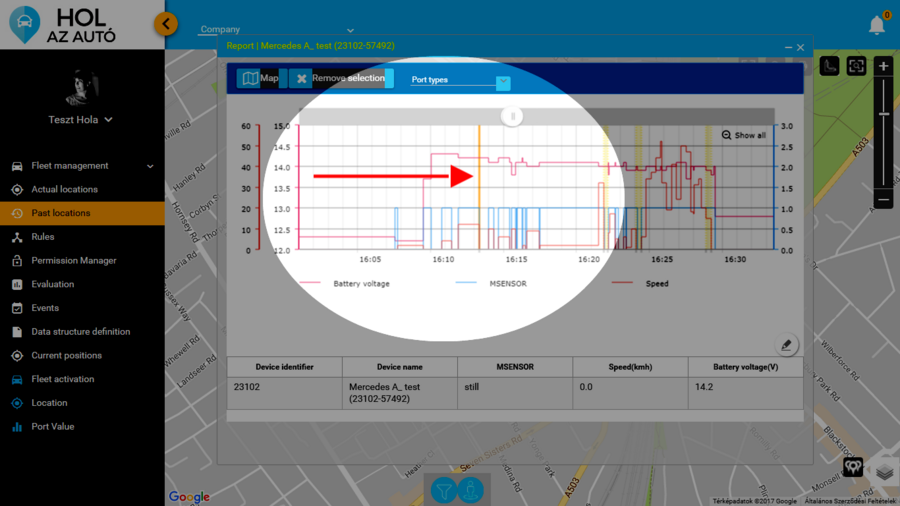
Task: Click the Remove selection button
Action: click(x=338, y=79)
